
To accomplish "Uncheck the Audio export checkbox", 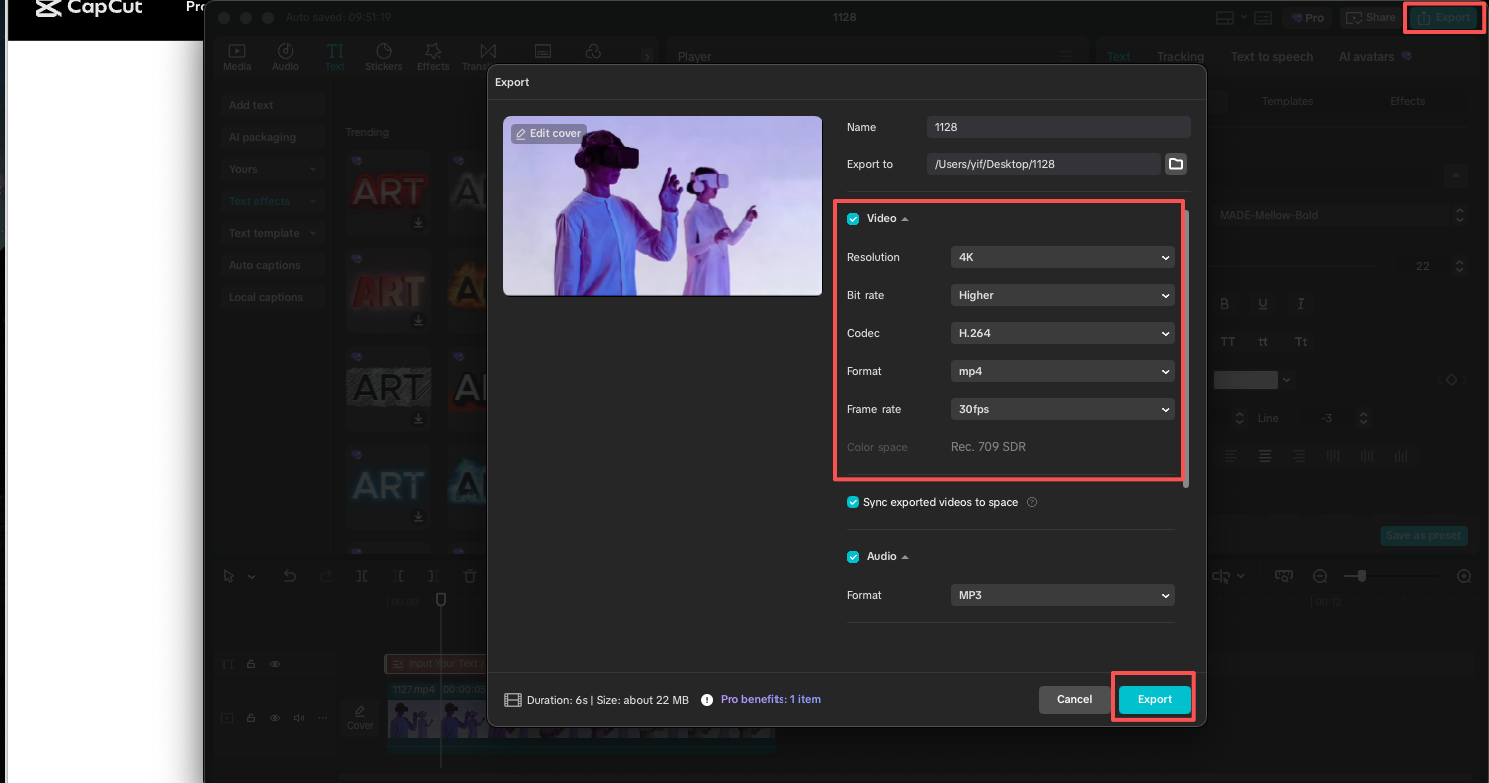I will point(853,556).
